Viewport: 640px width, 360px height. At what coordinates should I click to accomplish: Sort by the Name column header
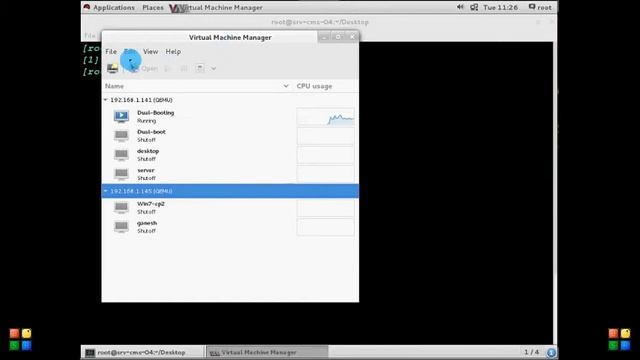pos(114,86)
